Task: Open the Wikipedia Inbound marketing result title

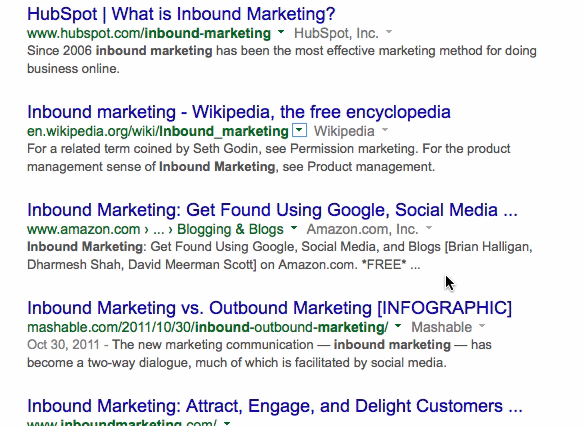Action: tap(239, 112)
